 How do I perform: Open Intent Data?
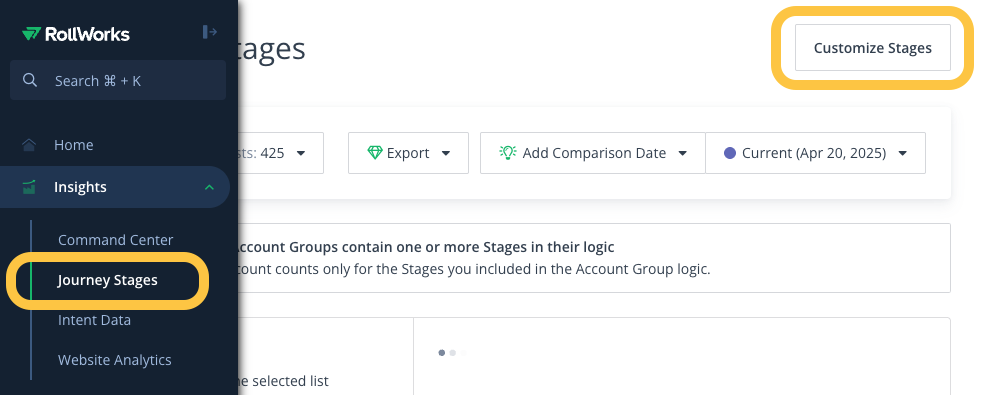tap(94, 320)
